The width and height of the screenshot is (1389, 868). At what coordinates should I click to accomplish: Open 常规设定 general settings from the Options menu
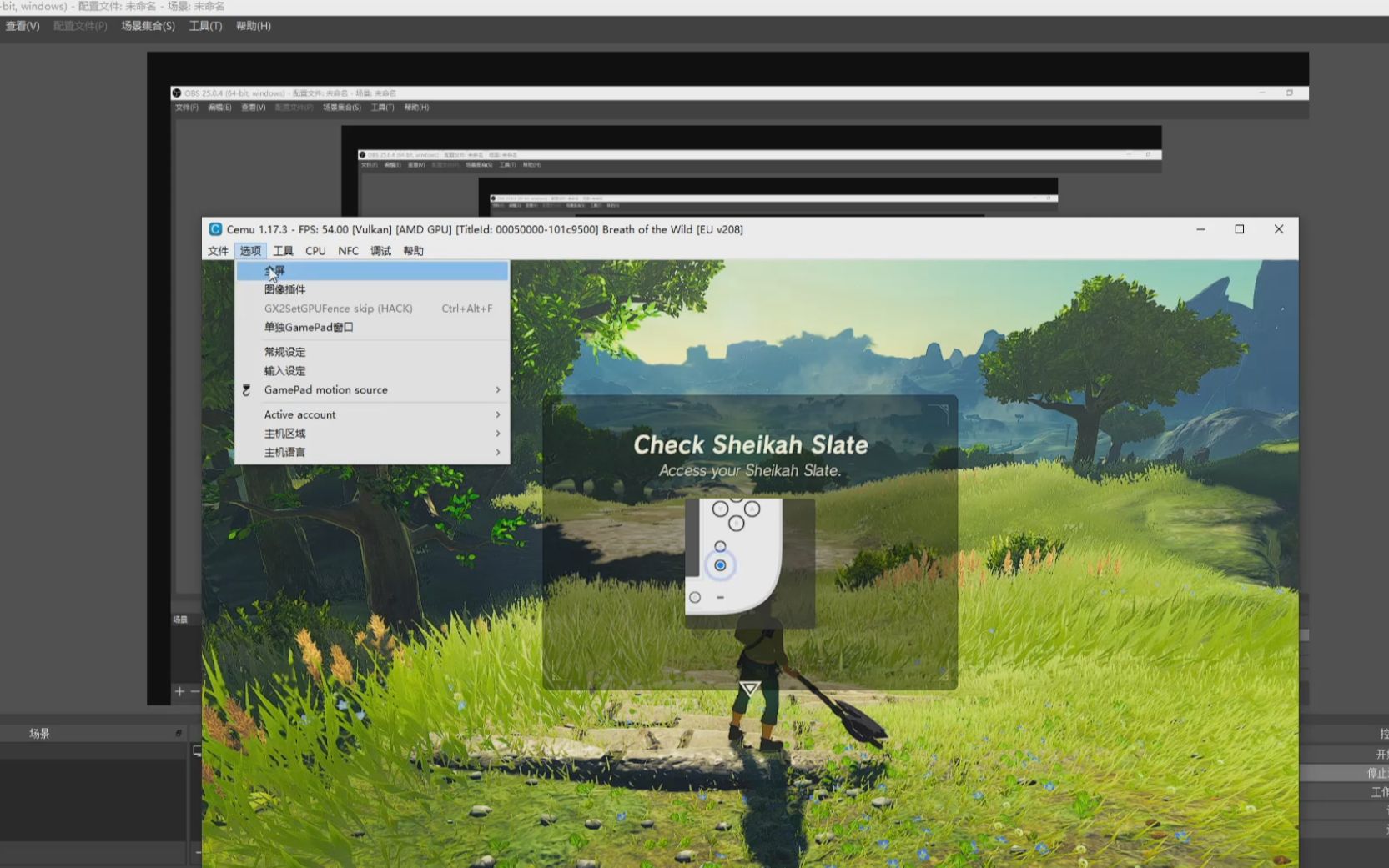[x=284, y=352]
